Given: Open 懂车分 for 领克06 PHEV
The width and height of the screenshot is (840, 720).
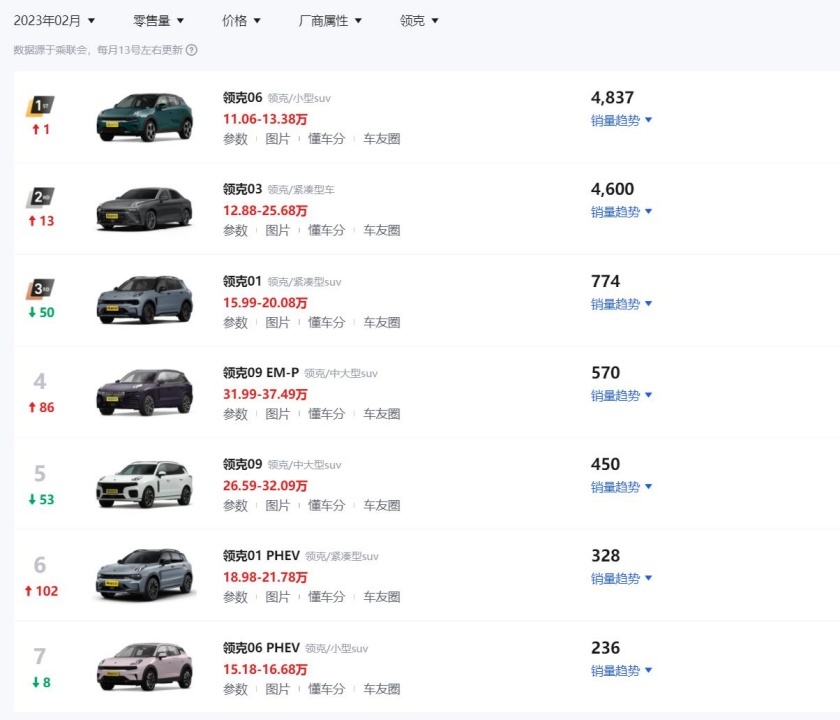Looking at the screenshot, I should 326,689.
